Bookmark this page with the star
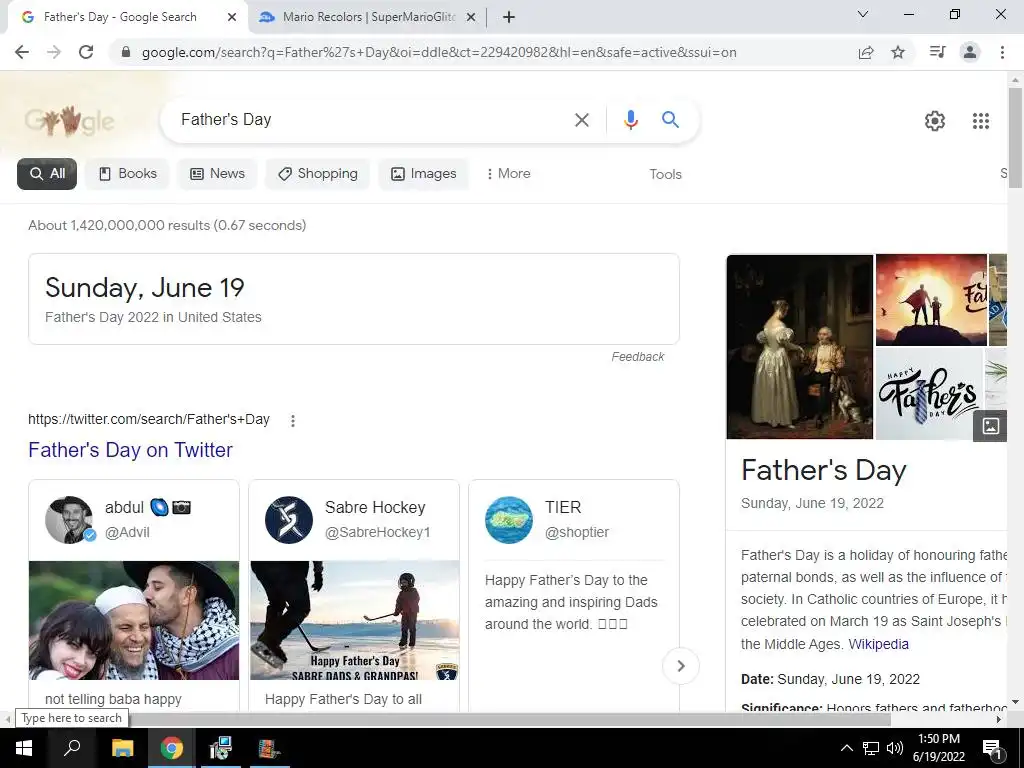 click(899, 52)
